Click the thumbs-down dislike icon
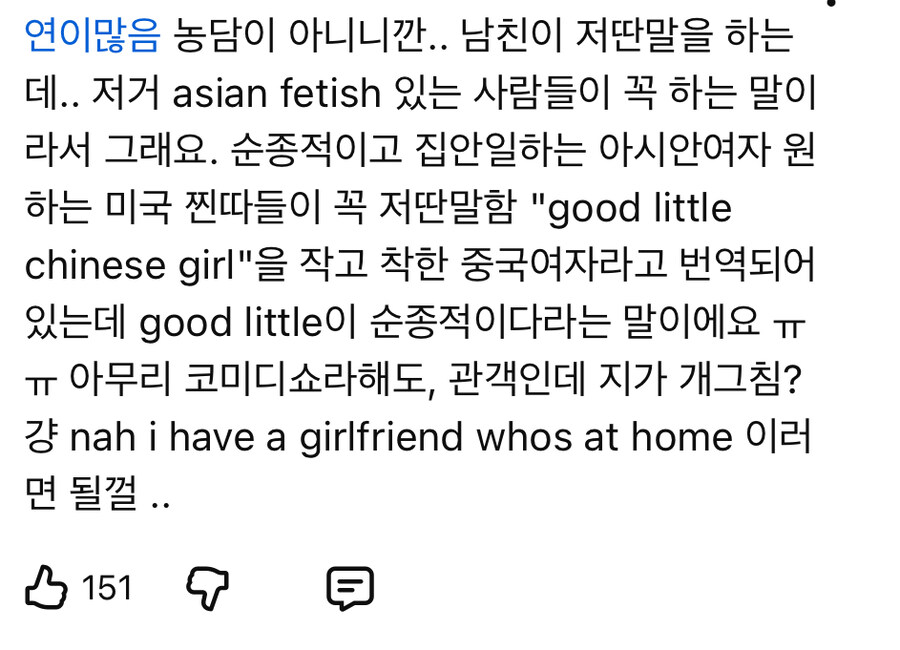 click(x=208, y=590)
